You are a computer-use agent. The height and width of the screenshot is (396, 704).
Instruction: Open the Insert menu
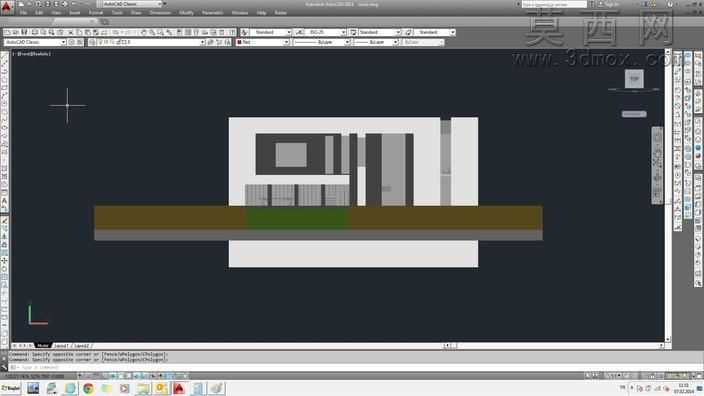(75, 13)
